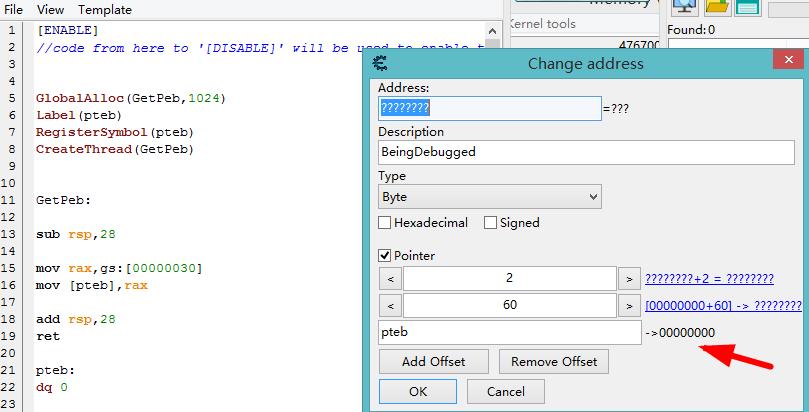Increase offset 60 with right arrow
Viewport: 809px width, 412px height.
click(629, 305)
